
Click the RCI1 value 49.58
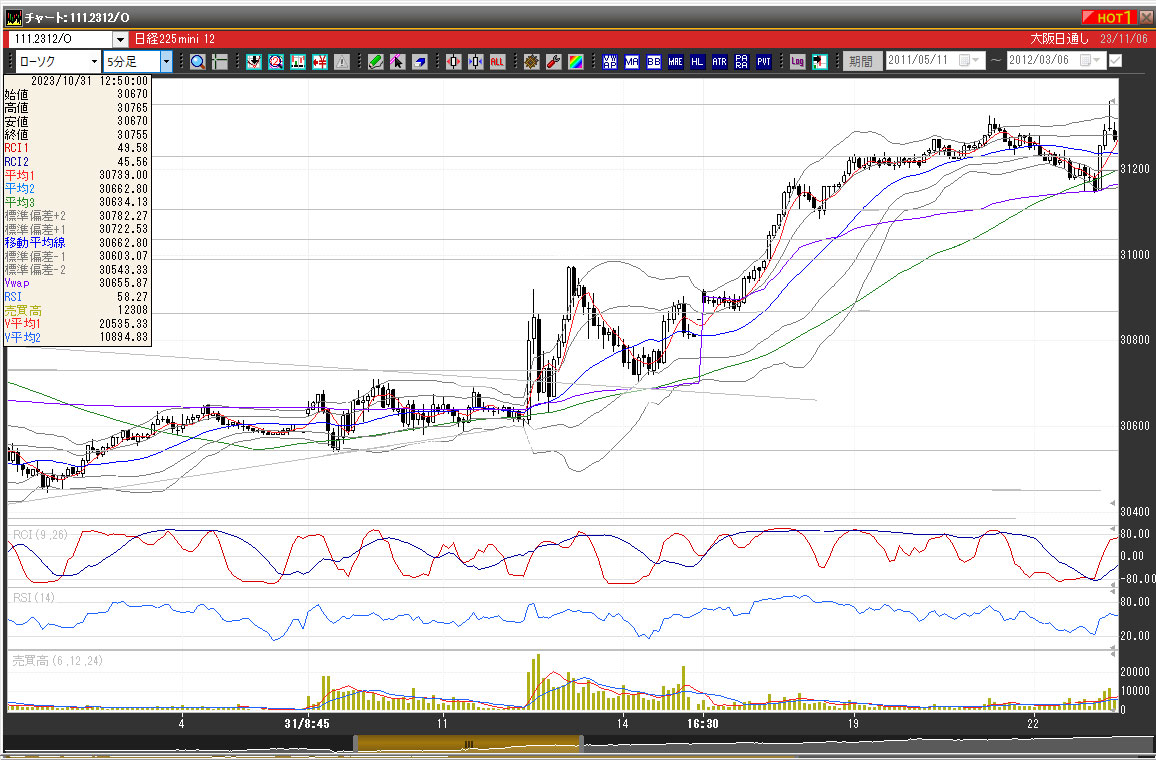[x=133, y=148]
